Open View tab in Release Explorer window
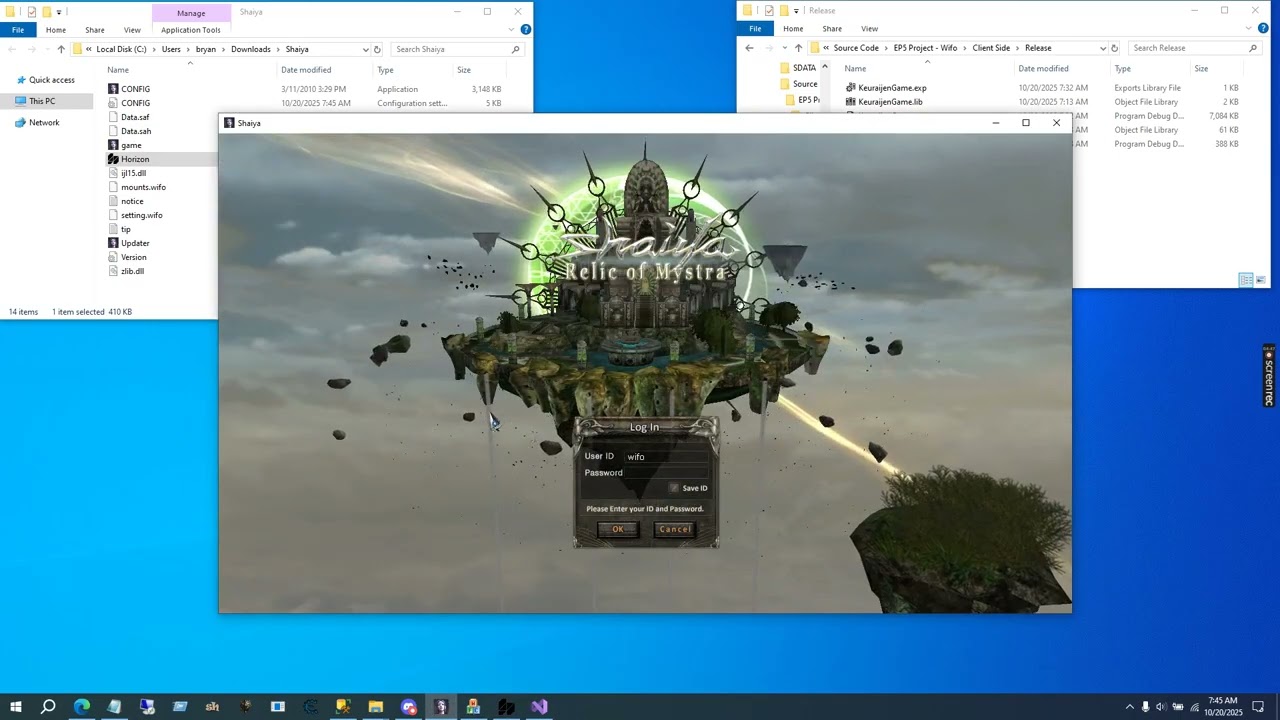Image resolution: width=1280 pixels, height=720 pixels. click(x=869, y=29)
